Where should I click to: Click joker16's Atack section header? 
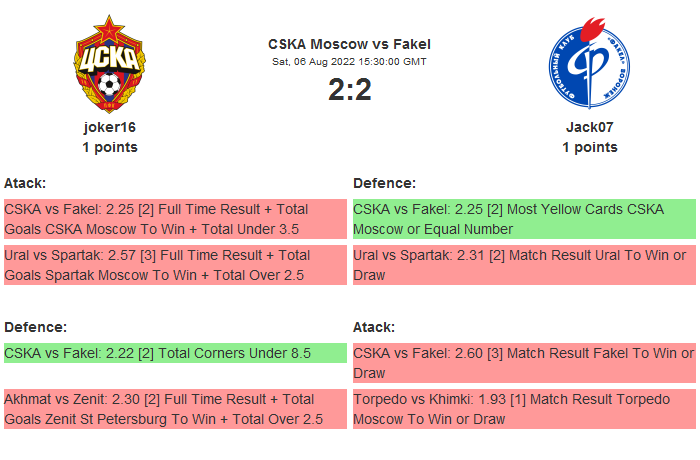pyautogui.click(x=25, y=183)
